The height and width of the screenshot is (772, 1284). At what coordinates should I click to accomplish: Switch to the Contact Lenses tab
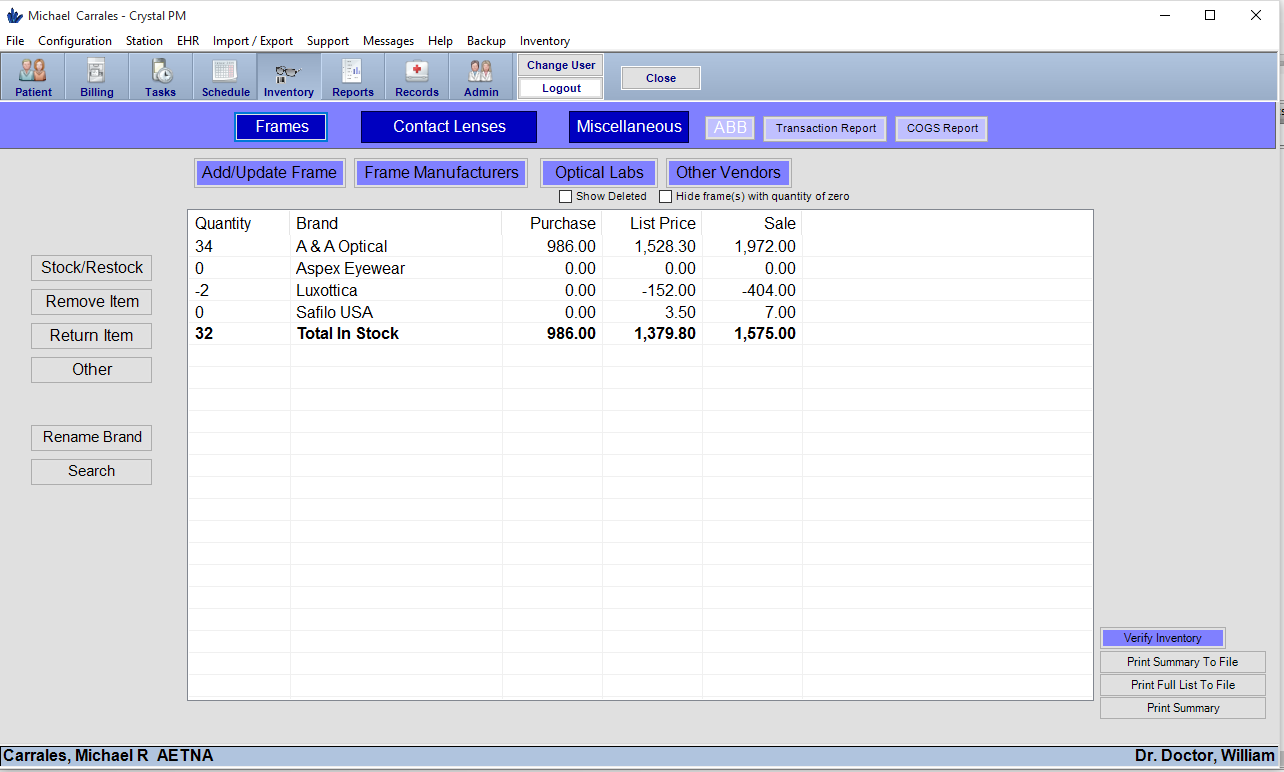pos(448,127)
